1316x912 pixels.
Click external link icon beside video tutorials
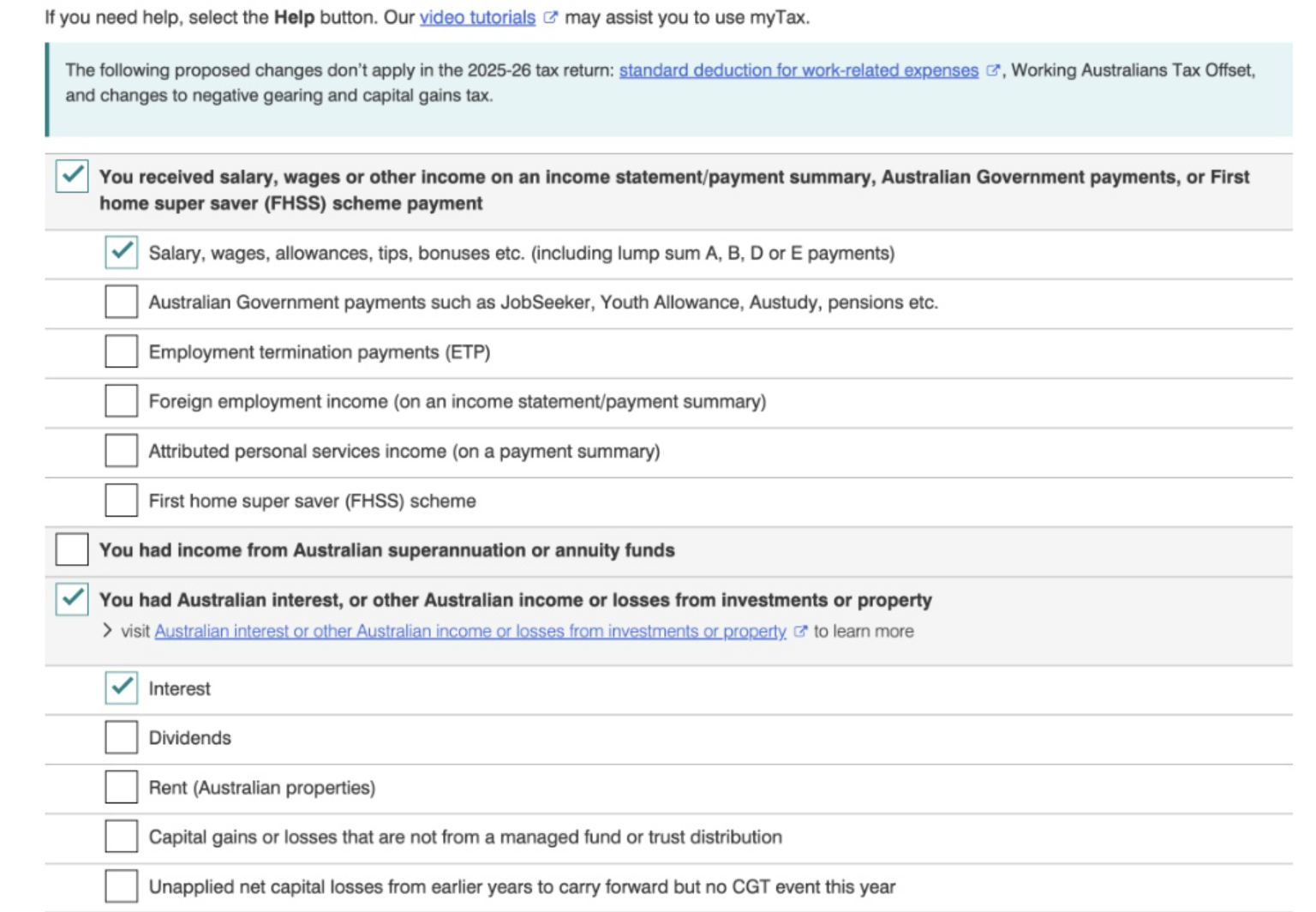(550, 17)
